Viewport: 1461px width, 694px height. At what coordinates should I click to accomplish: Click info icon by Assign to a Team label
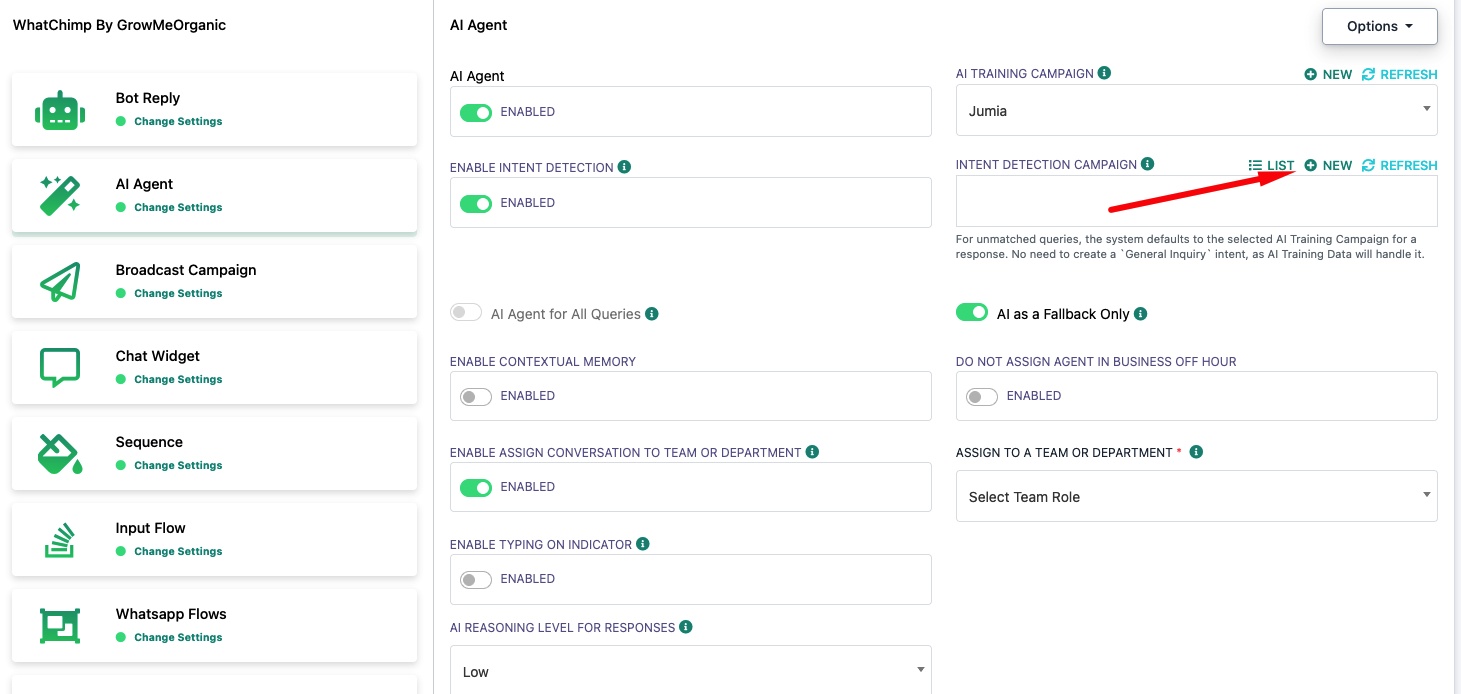(1196, 452)
